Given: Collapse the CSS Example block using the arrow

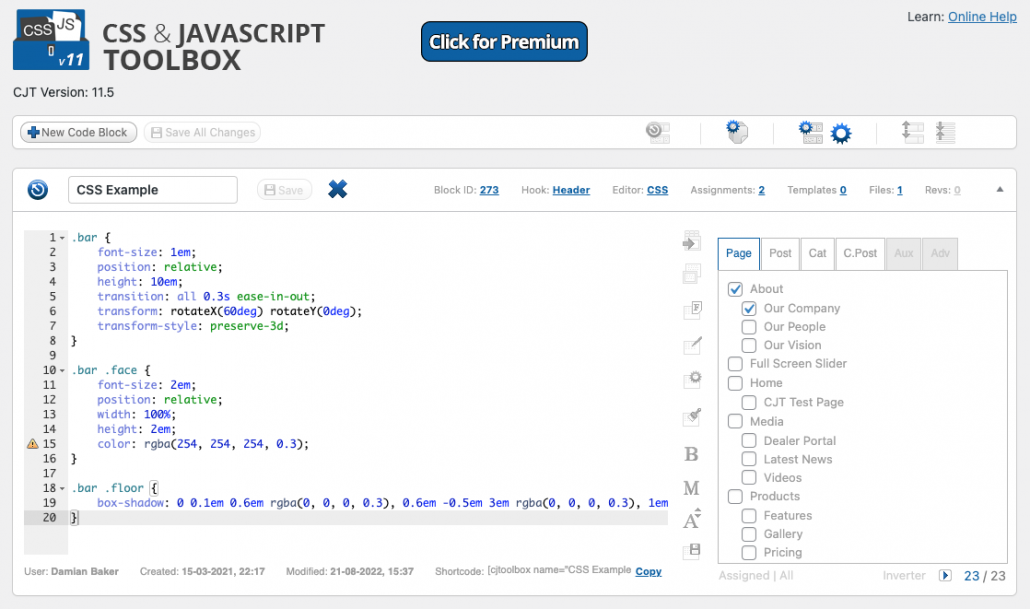Looking at the screenshot, I should [x=1000, y=189].
